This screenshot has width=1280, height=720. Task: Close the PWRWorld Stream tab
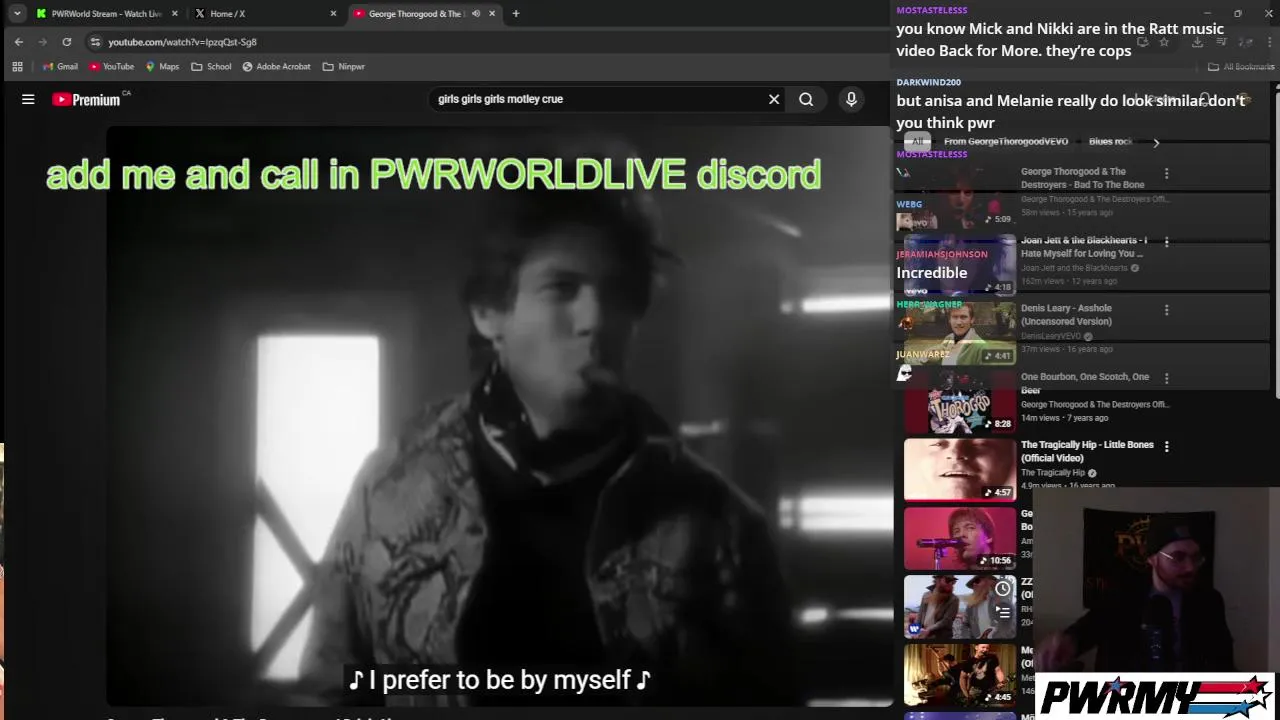(x=175, y=14)
